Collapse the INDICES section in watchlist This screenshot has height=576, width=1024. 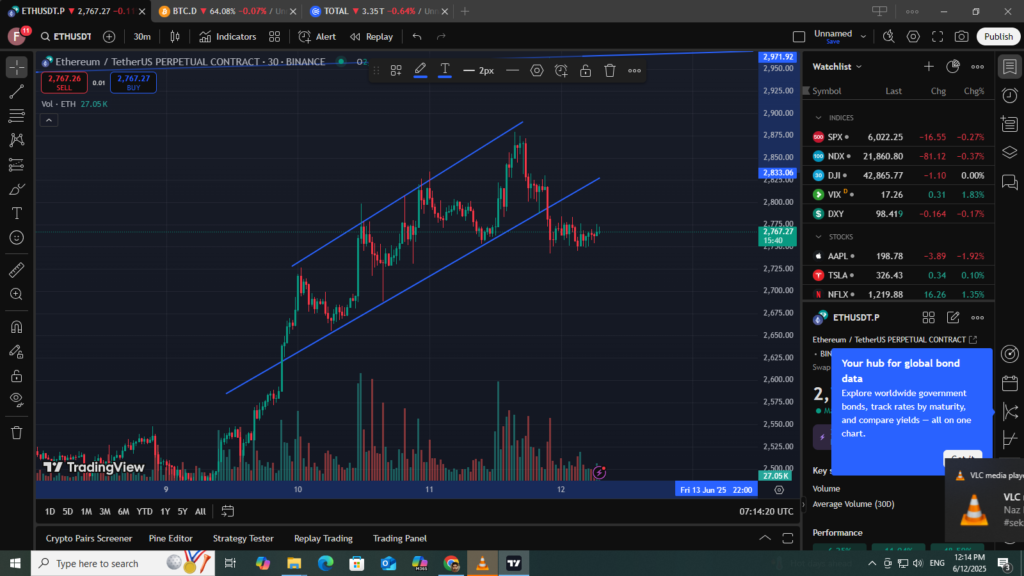tap(818, 118)
